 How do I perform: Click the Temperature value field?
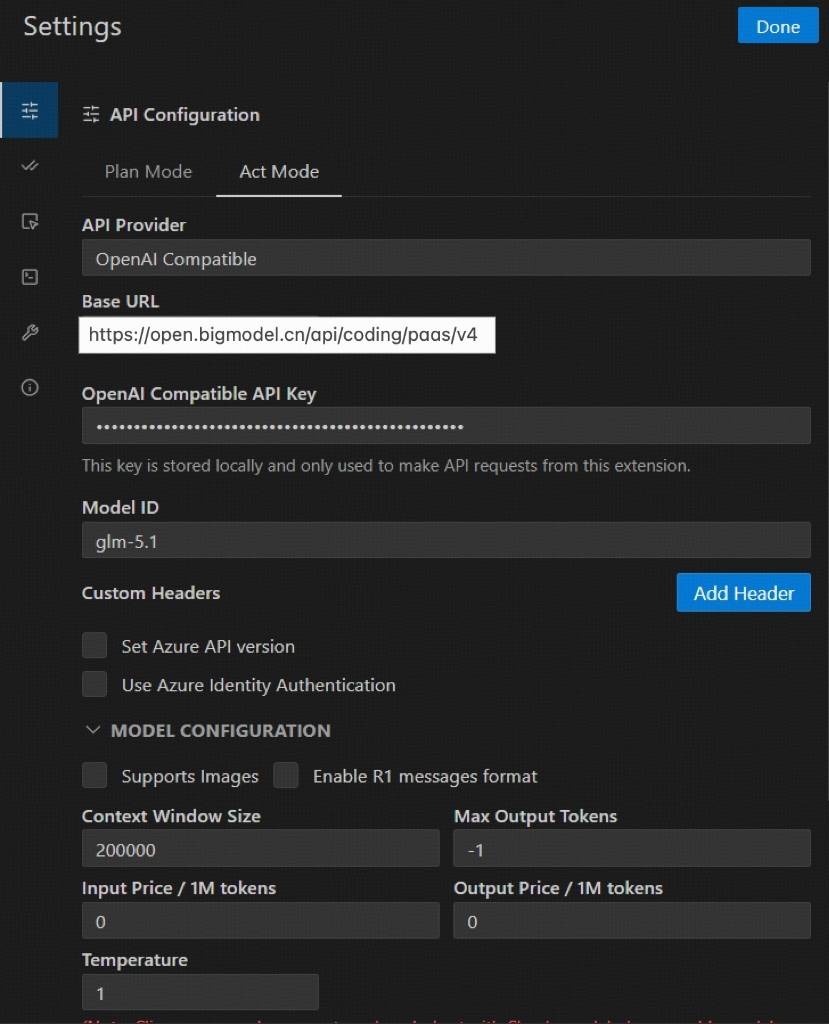click(200, 993)
